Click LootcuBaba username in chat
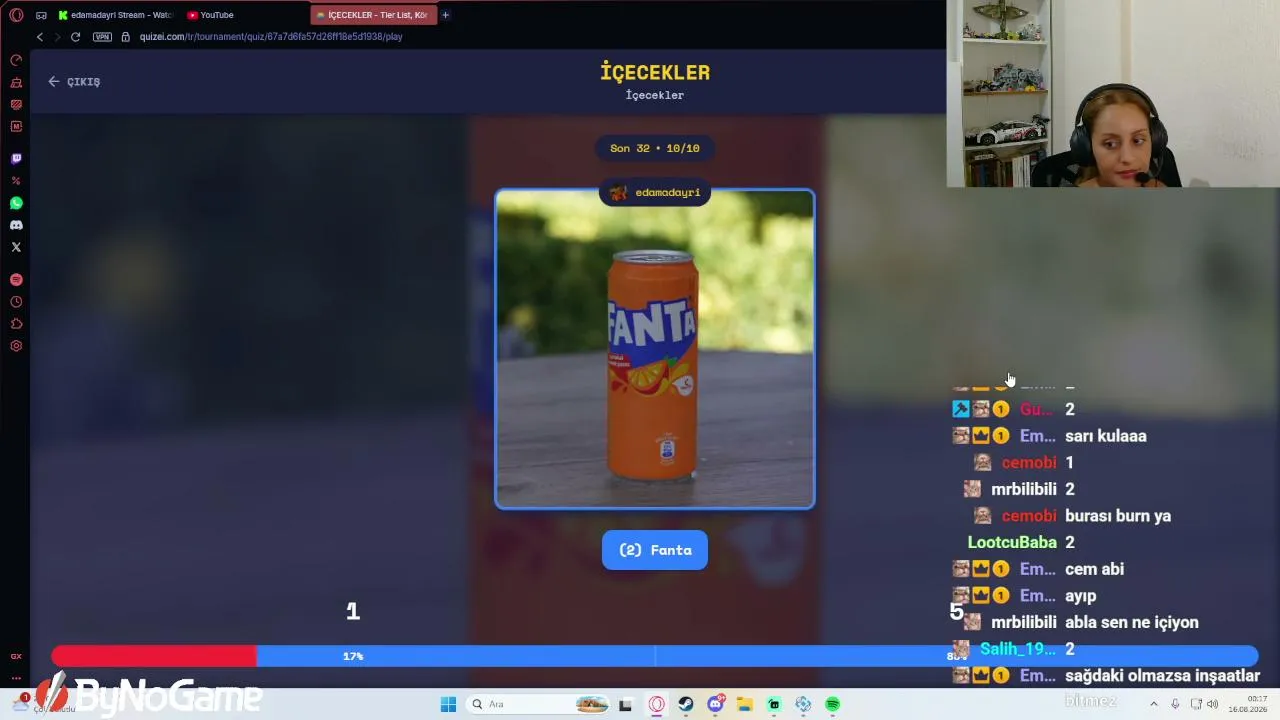Image resolution: width=1280 pixels, height=720 pixels. pyautogui.click(x=1012, y=542)
